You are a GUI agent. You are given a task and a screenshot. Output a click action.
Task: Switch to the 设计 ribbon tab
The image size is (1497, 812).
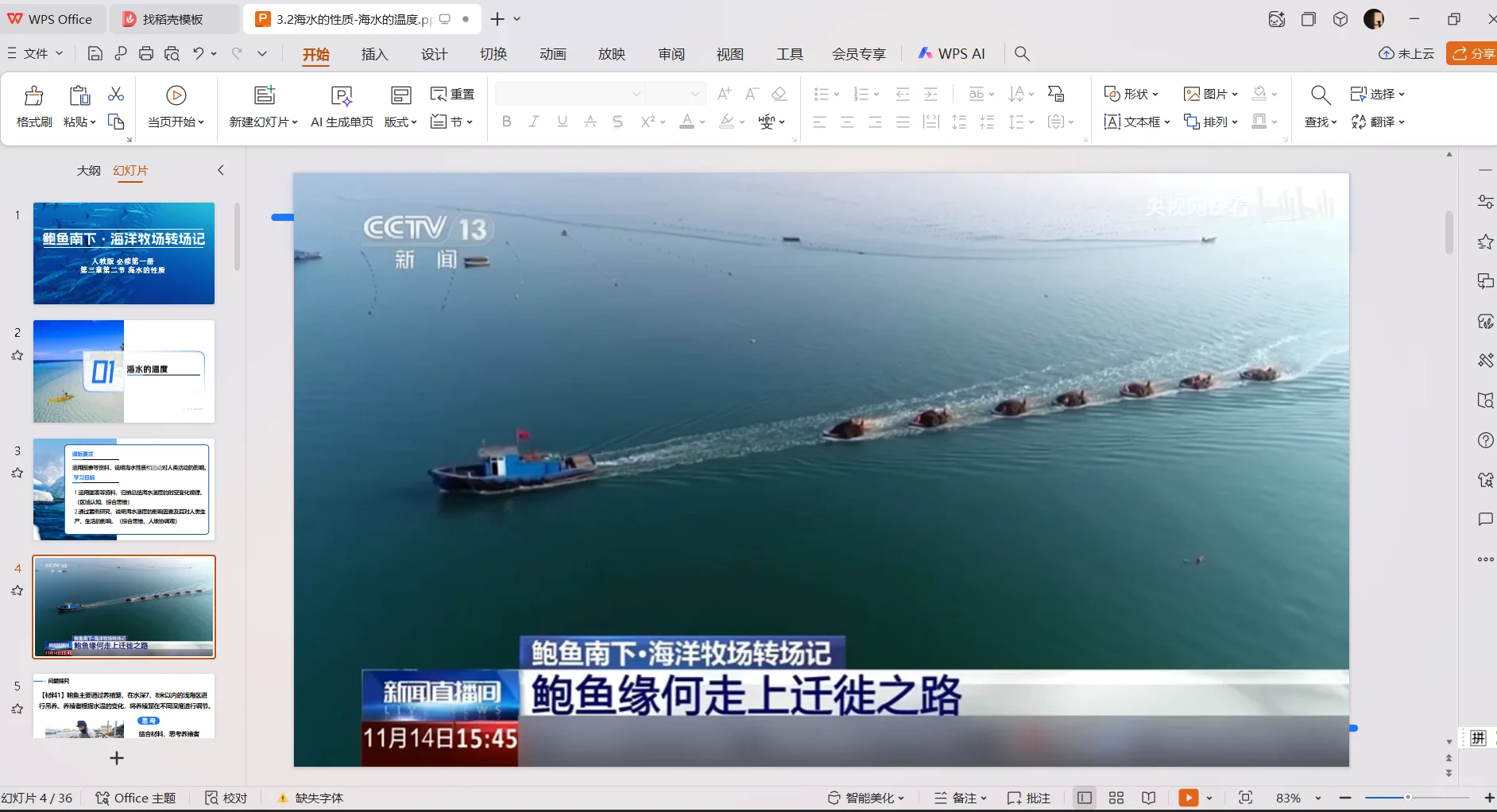[432, 53]
